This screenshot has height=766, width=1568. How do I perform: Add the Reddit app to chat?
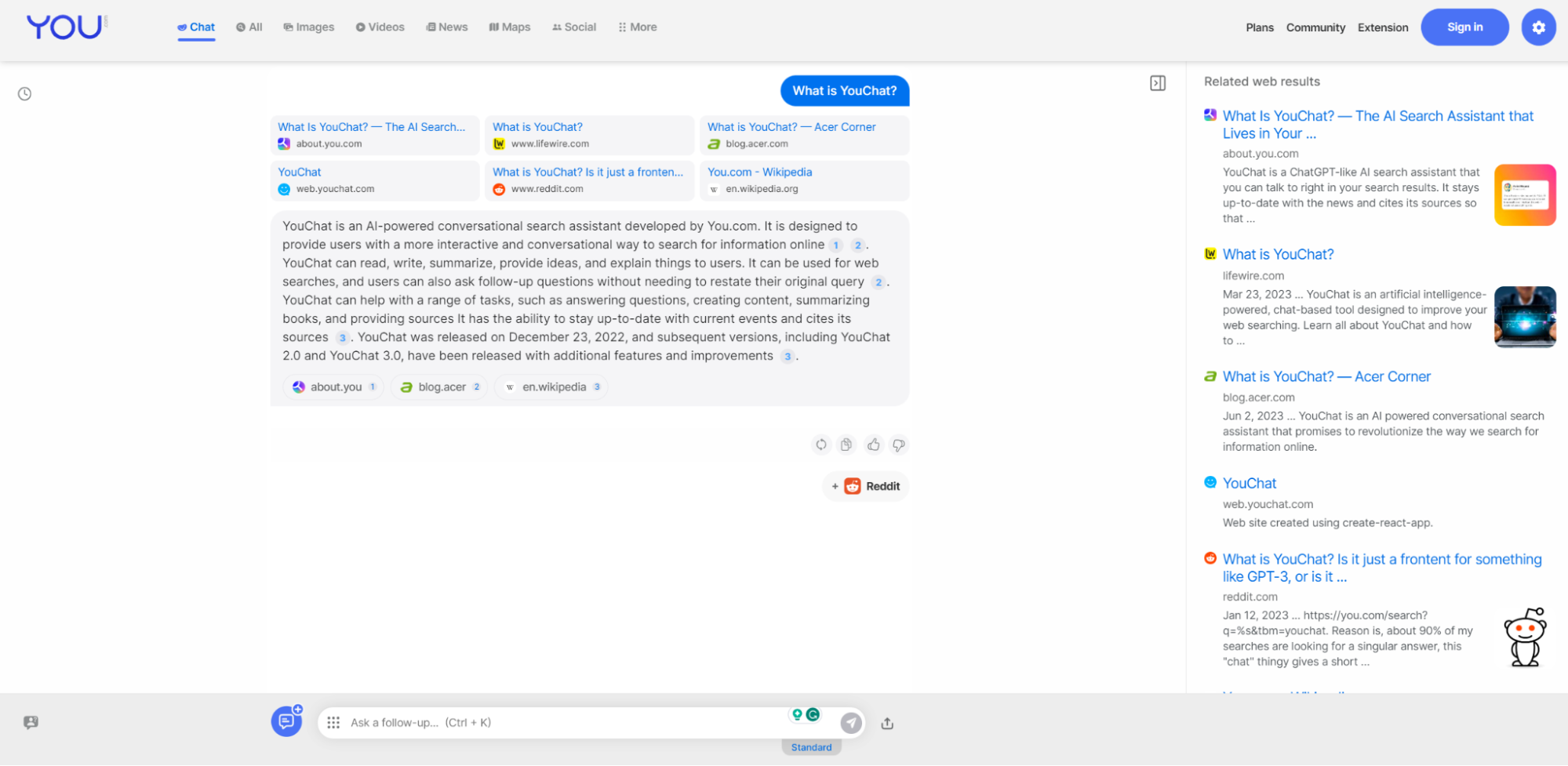click(866, 486)
